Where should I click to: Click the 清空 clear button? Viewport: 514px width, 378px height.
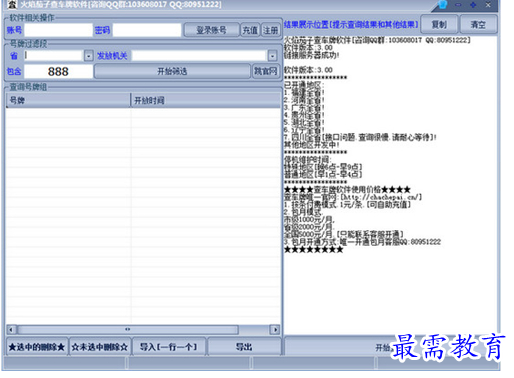478,24
